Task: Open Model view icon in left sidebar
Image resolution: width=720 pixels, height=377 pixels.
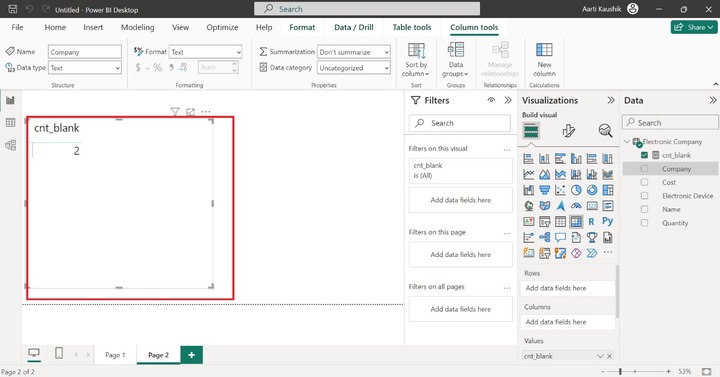Action: click(10, 145)
